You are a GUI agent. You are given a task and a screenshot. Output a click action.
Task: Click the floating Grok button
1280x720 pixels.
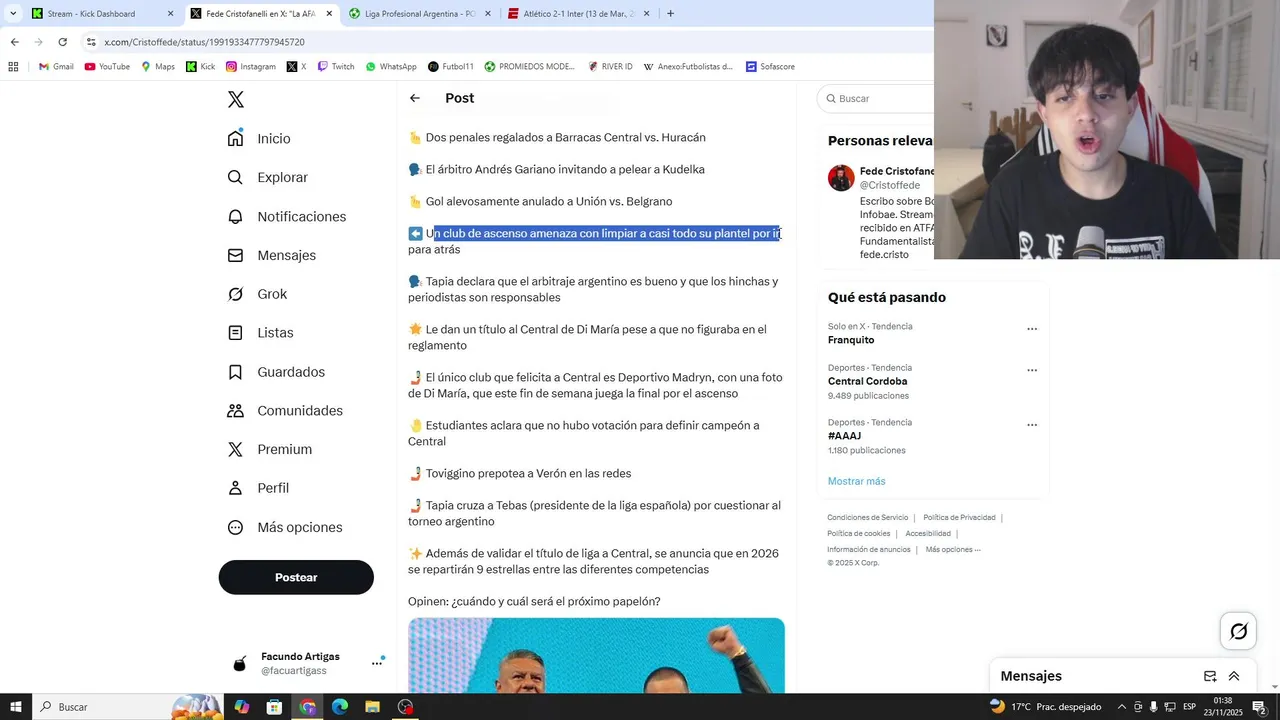[1238, 631]
